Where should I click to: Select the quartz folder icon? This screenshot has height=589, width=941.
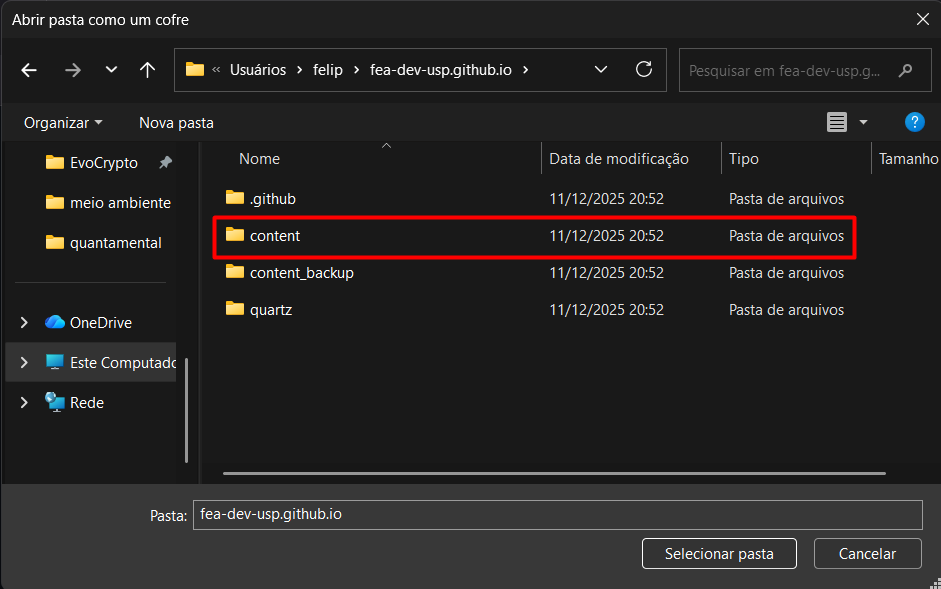pyautogui.click(x=235, y=310)
